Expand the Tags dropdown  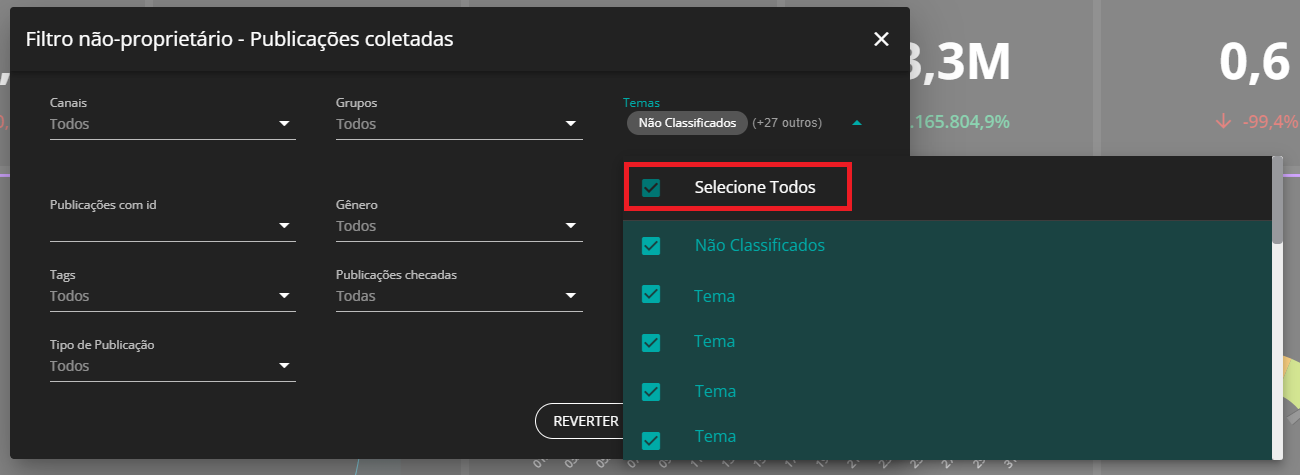173,296
